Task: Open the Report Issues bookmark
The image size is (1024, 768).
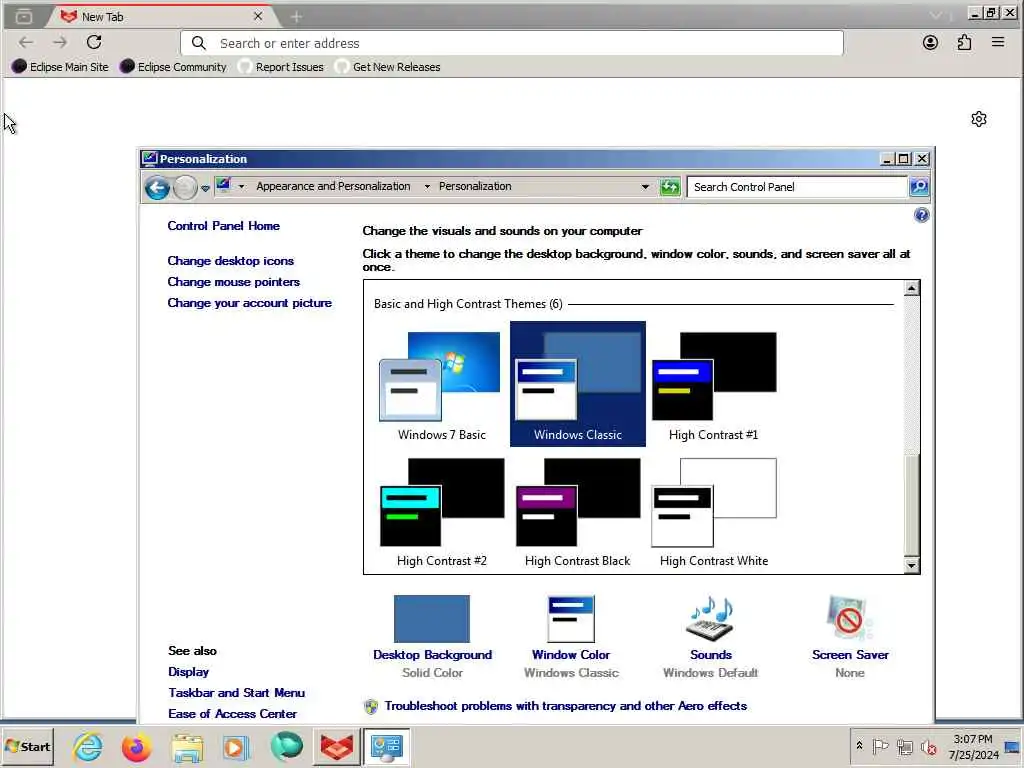Action: coord(281,67)
